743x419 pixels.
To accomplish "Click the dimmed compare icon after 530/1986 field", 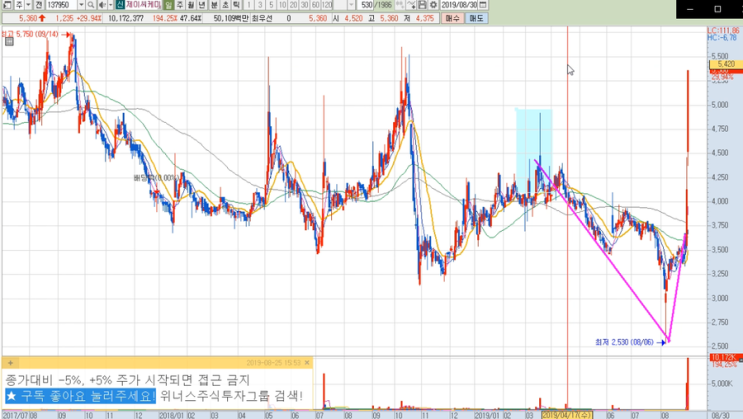I will pos(399,5).
